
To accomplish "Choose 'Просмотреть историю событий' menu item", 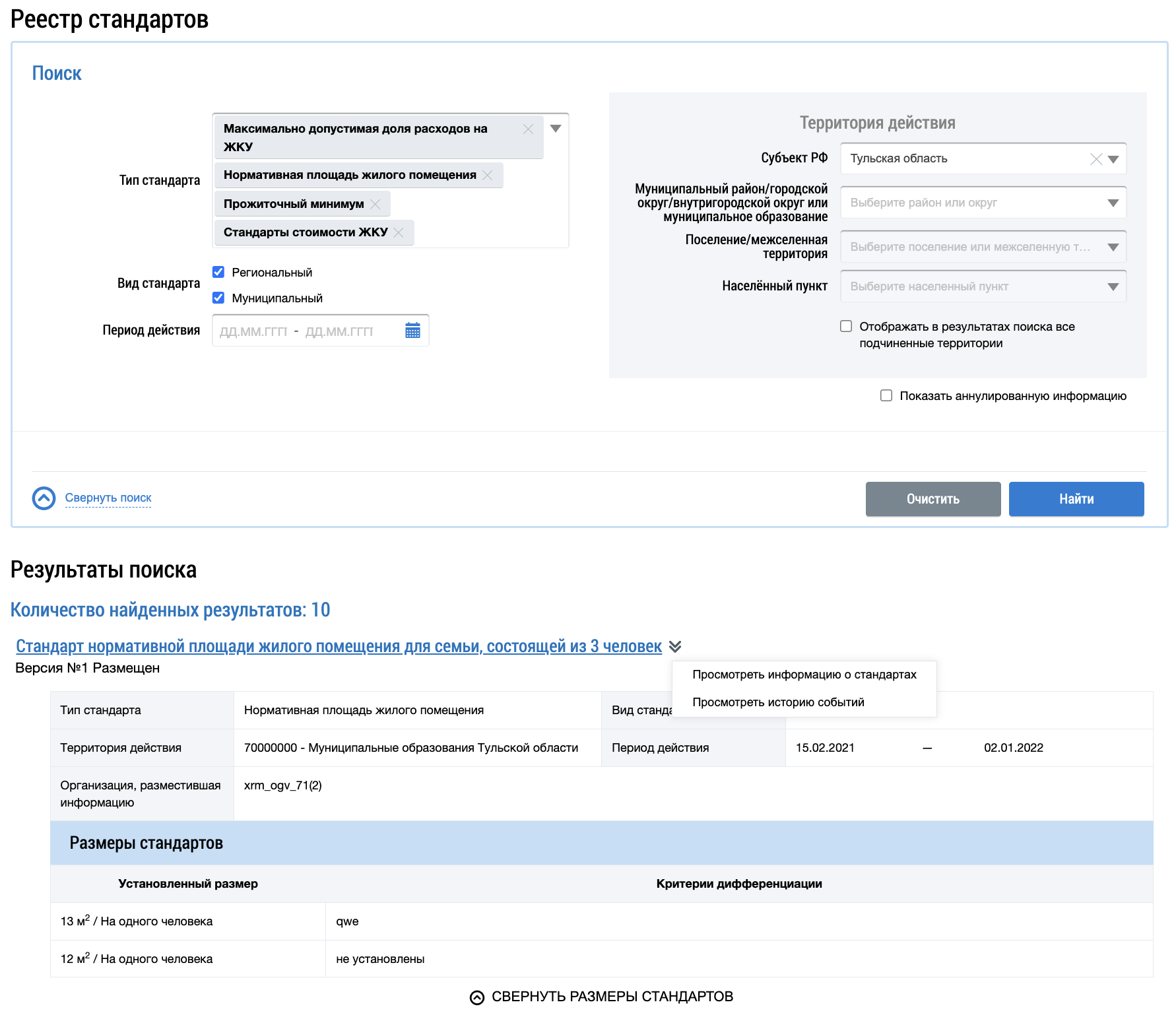I will pos(777,702).
